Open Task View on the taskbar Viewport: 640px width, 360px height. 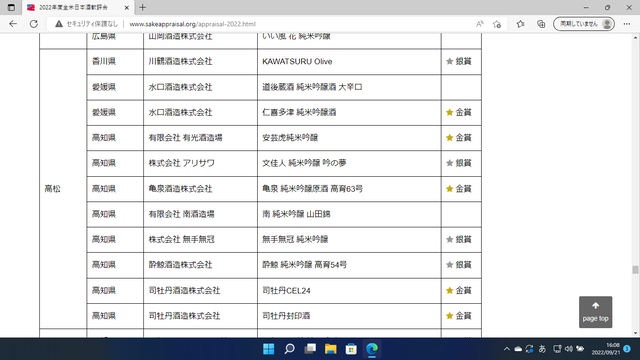(310, 349)
